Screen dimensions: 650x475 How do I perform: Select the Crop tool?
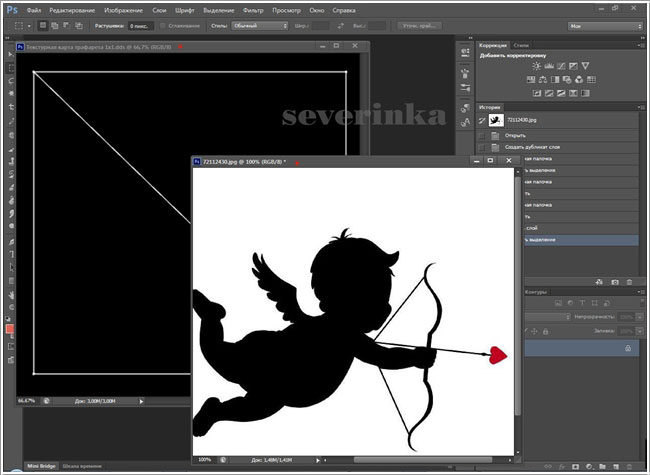pyautogui.click(x=10, y=106)
